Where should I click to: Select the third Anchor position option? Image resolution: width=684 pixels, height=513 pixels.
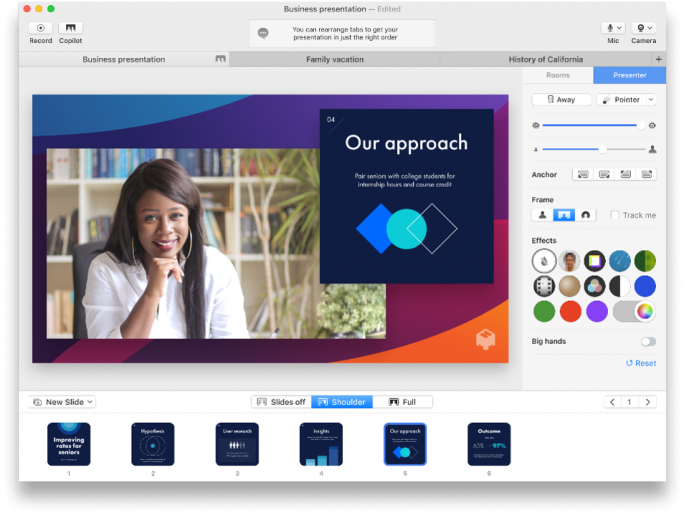(626, 174)
